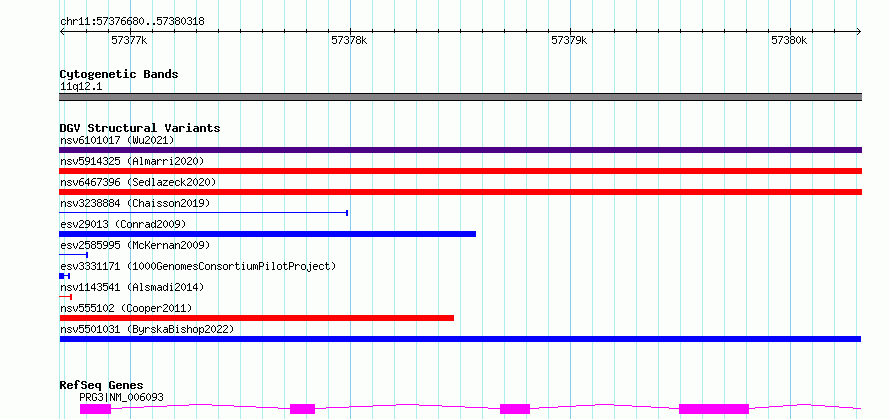
Task: Select the nsv1143541 (Alsmadi2014) small red glyph
Action: [x=66, y=297]
